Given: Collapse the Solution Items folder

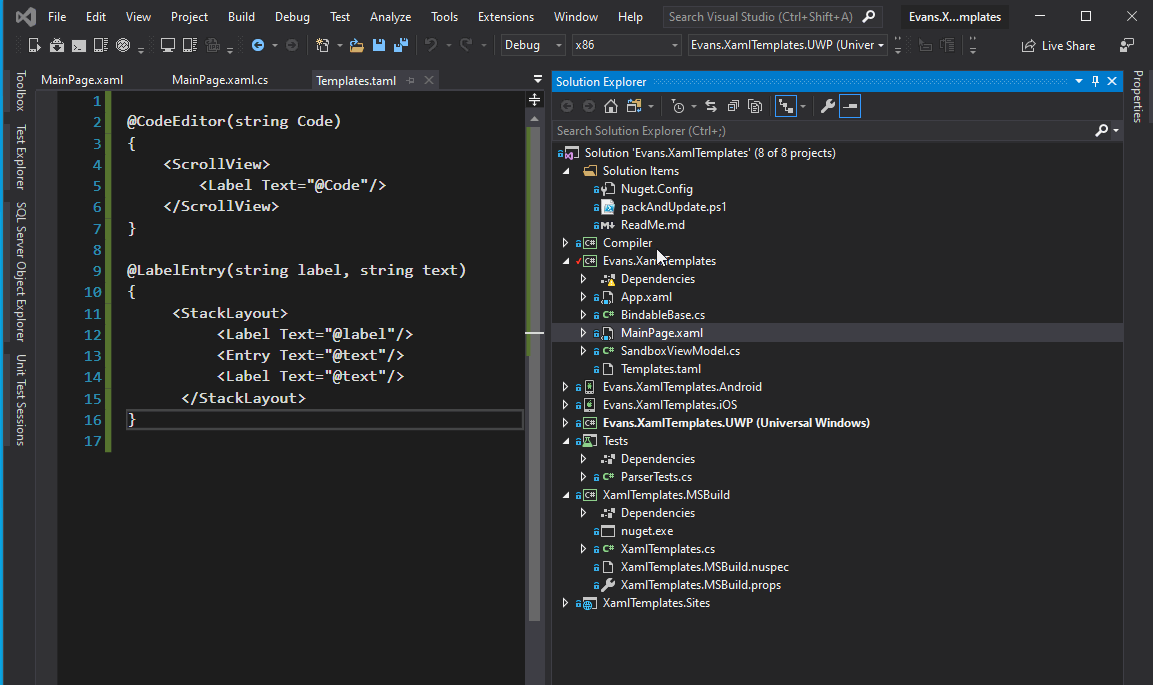Looking at the screenshot, I should pyautogui.click(x=565, y=171).
